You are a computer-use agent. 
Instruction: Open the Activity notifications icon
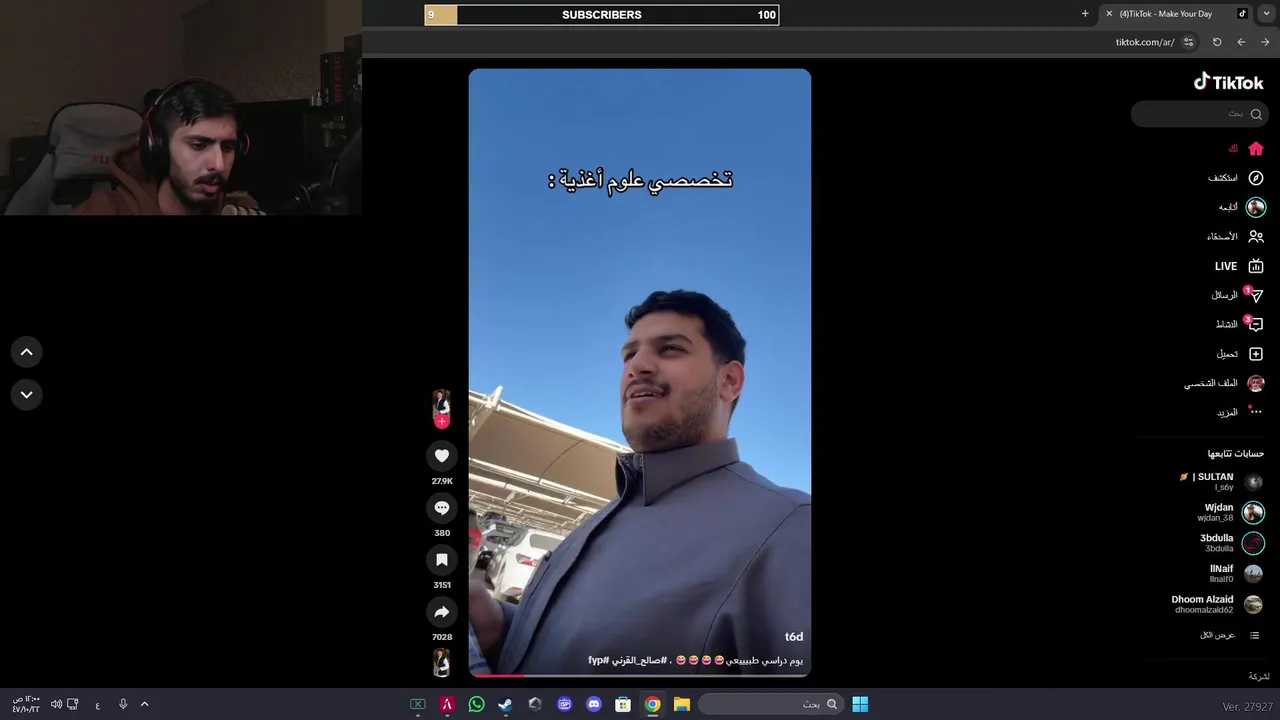(1256, 324)
